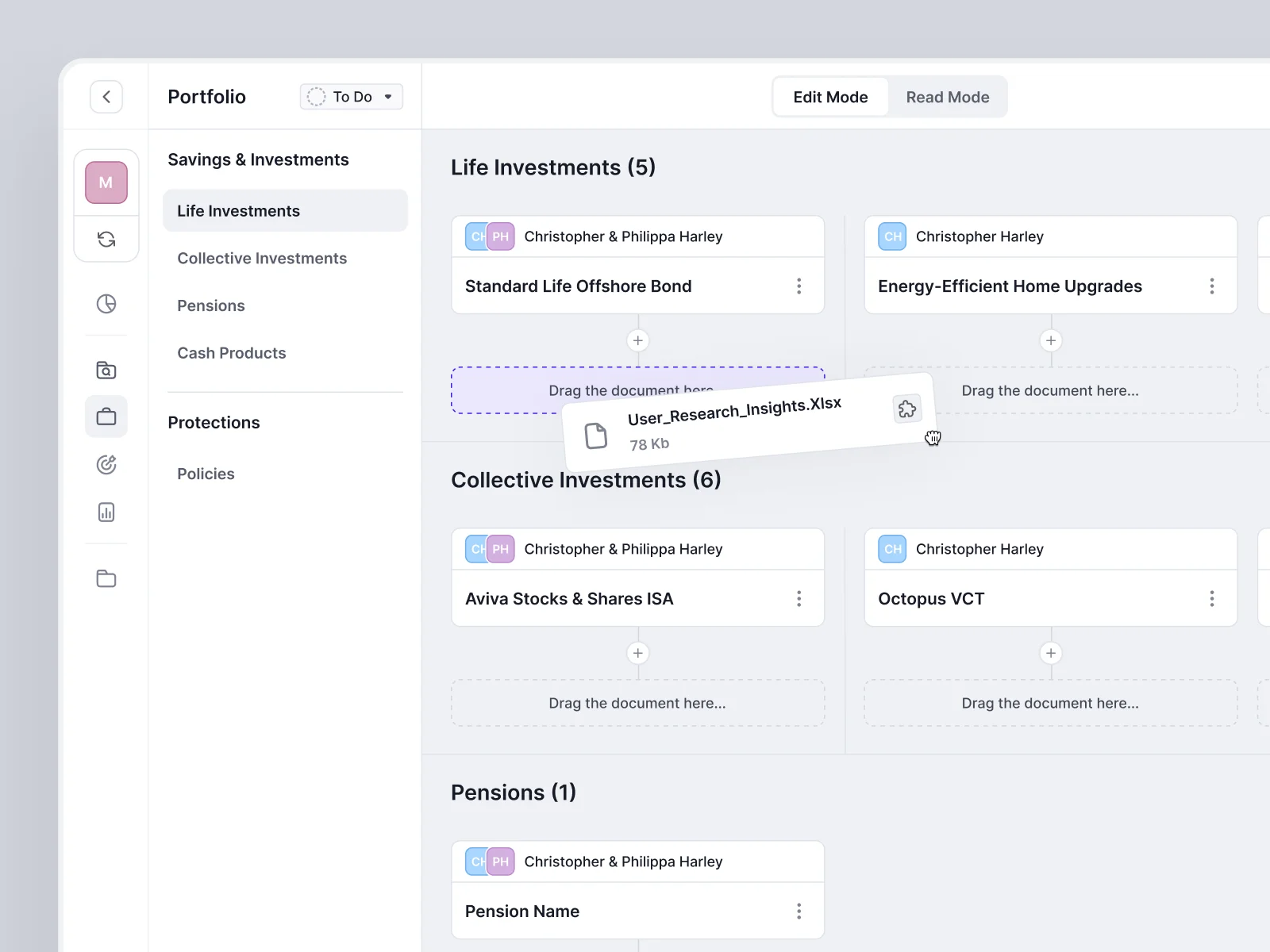Click CH PH avatars on Standard Life card
Image resolution: width=1270 pixels, height=952 pixels.
[x=490, y=236]
